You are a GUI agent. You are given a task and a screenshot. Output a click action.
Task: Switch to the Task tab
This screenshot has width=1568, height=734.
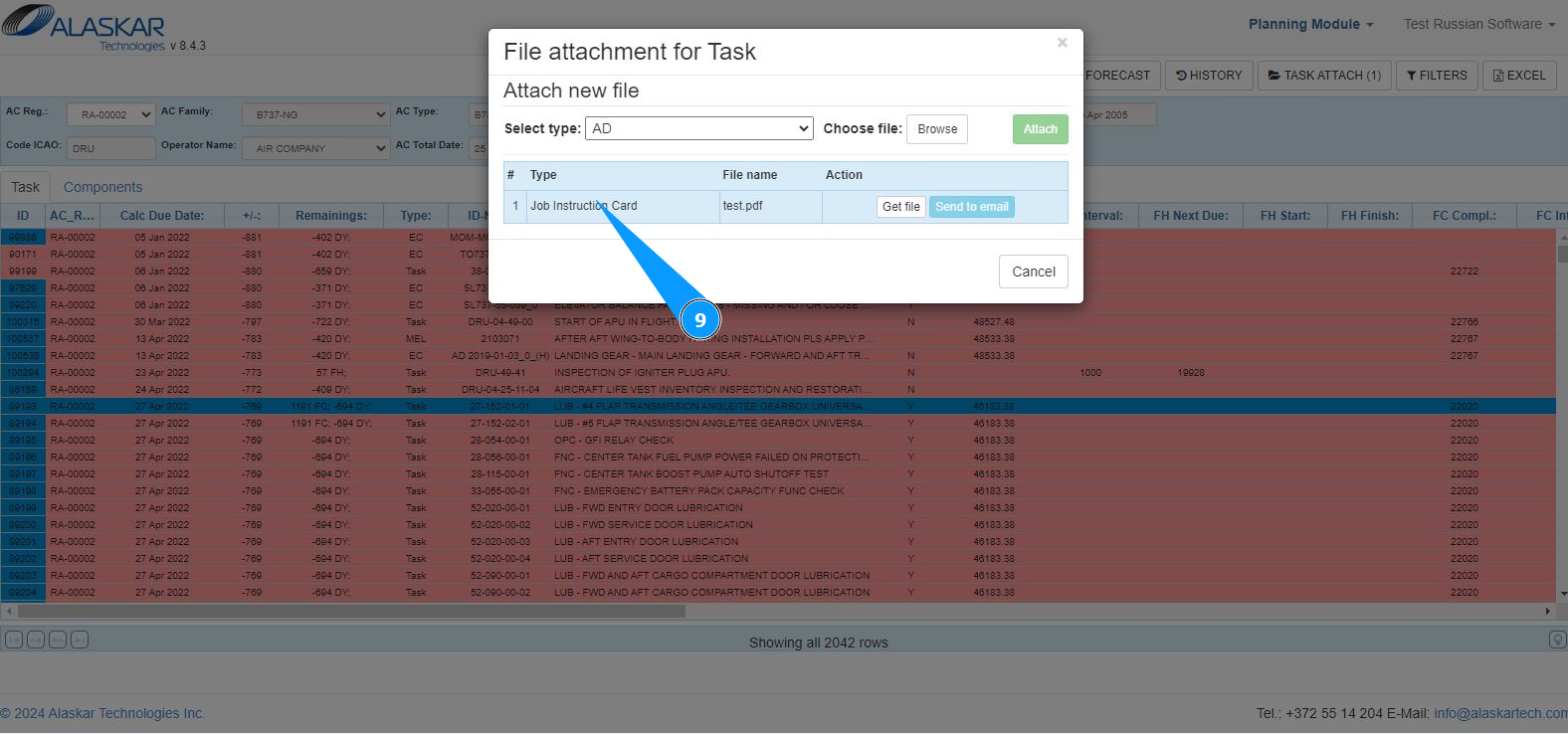point(26,187)
